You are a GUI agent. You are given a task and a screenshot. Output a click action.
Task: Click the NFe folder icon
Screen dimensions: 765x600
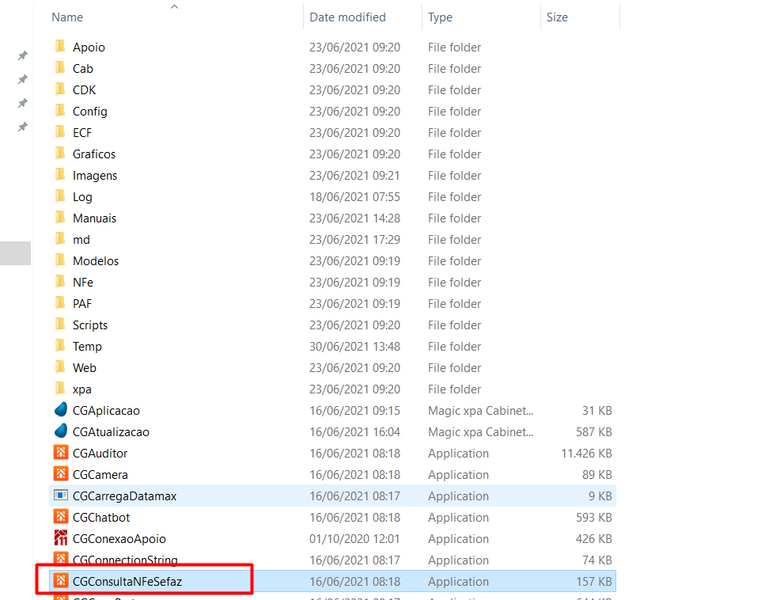coord(60,282)
